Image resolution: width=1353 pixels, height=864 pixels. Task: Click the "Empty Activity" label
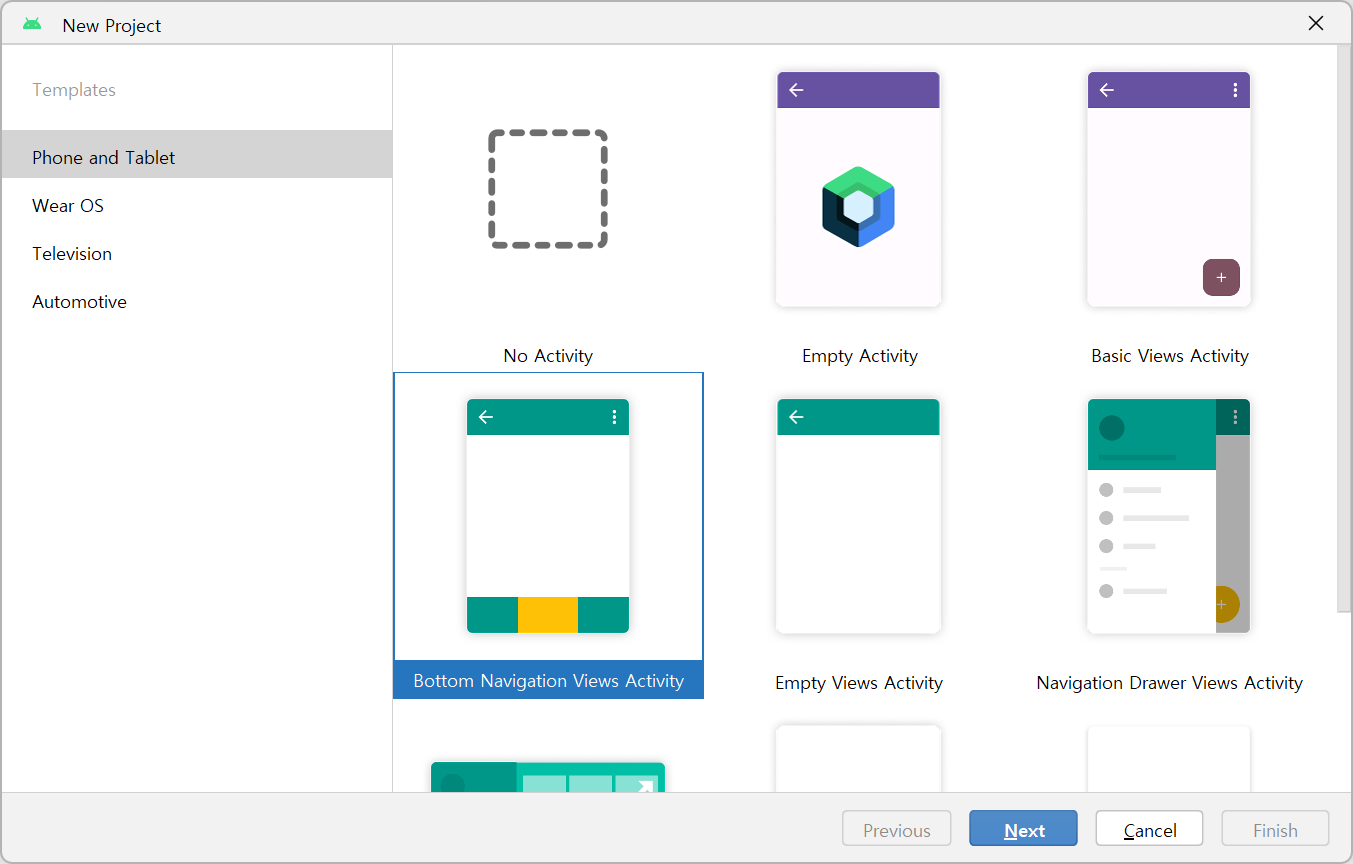860,356
